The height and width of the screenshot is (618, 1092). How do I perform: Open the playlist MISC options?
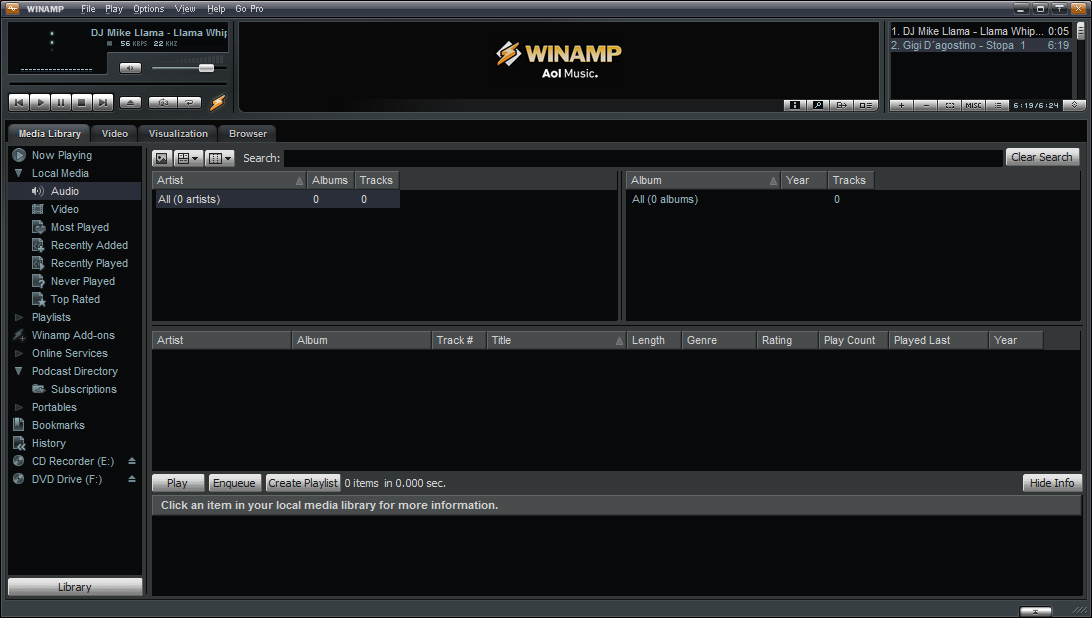point(973,105)
